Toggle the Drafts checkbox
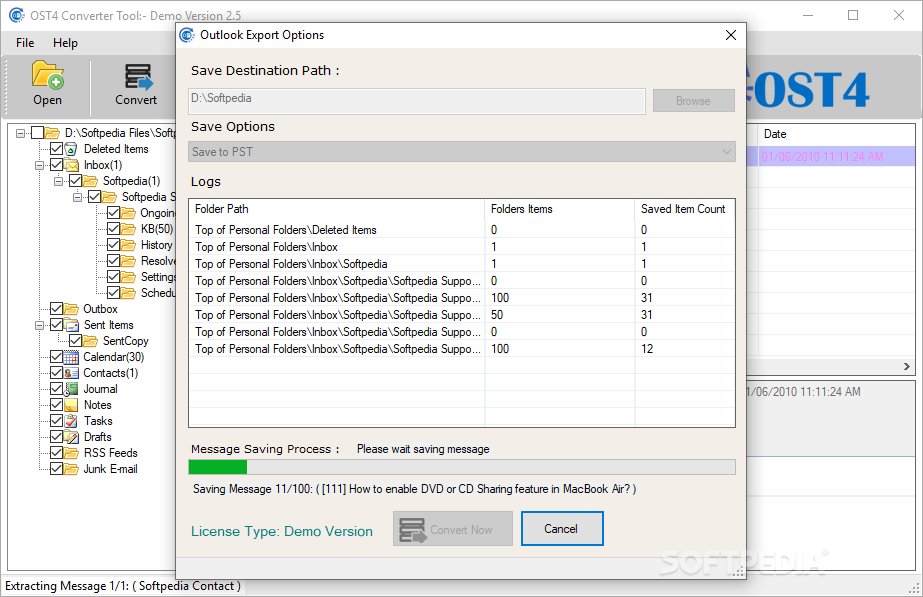The height and width of the screenshot is (597, 923). coord(57,436)
